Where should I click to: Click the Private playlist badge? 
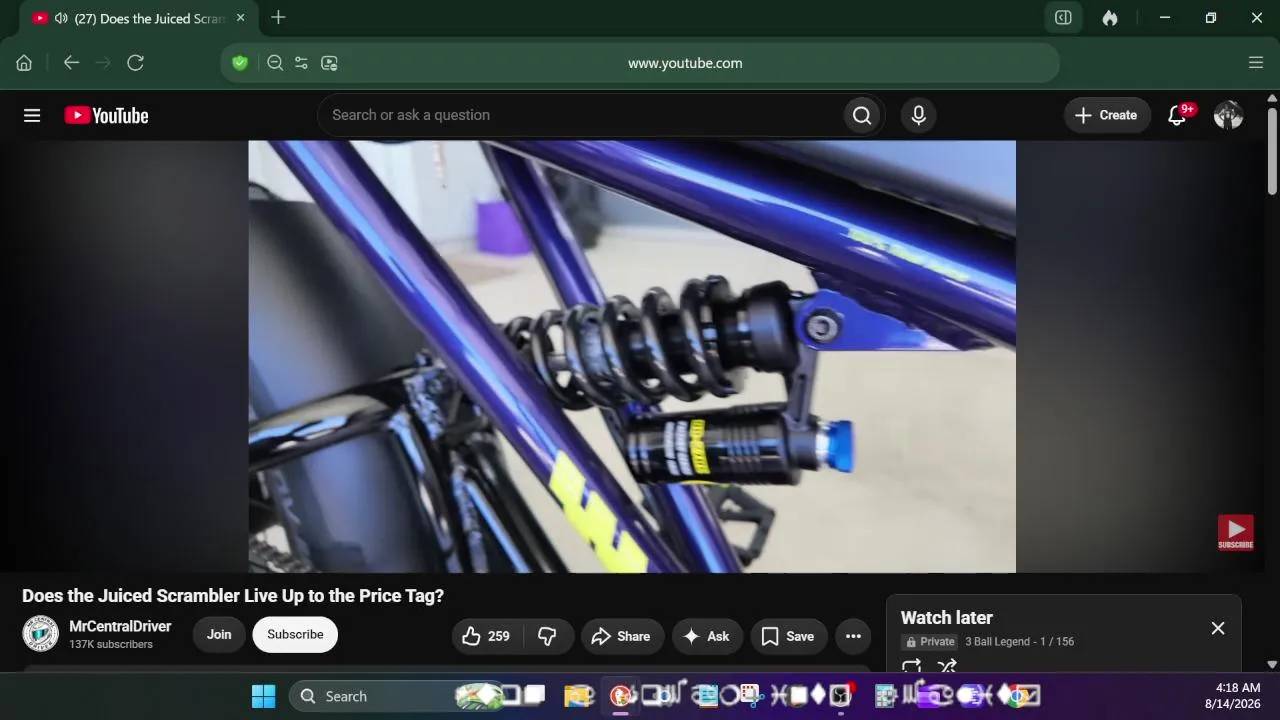[x=930, y=642]
